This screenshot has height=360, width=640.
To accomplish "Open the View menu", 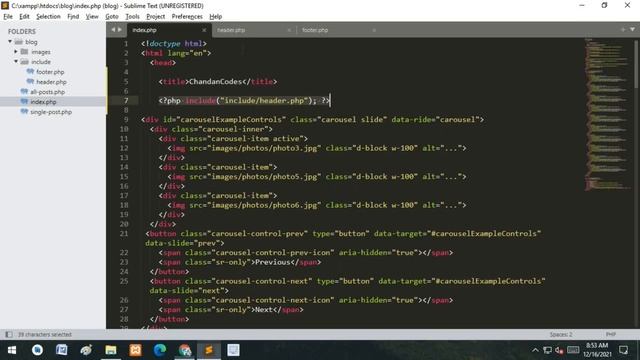I will click(92, 16).
